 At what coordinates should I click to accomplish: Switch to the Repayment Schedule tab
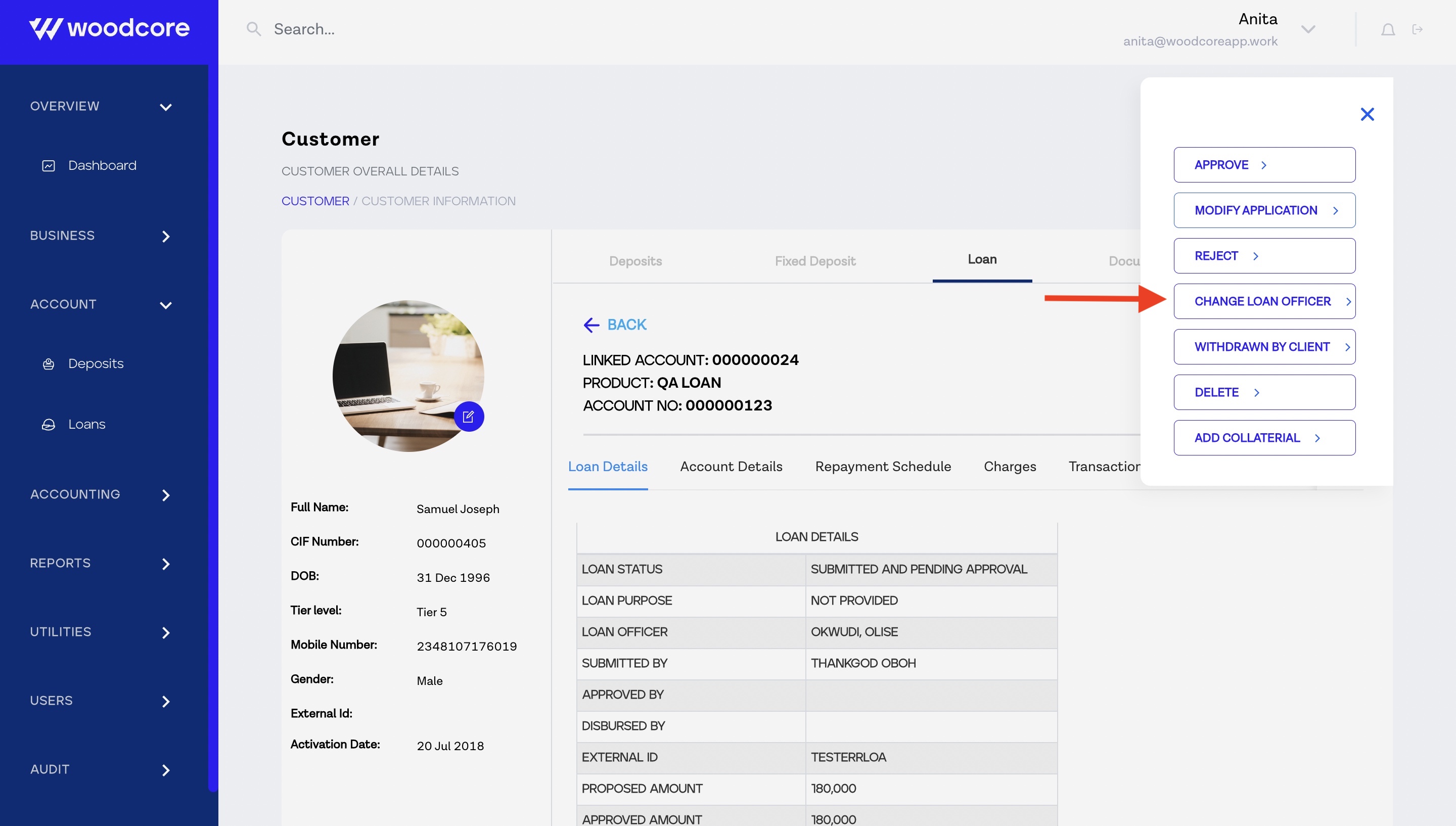click(883, 466)
